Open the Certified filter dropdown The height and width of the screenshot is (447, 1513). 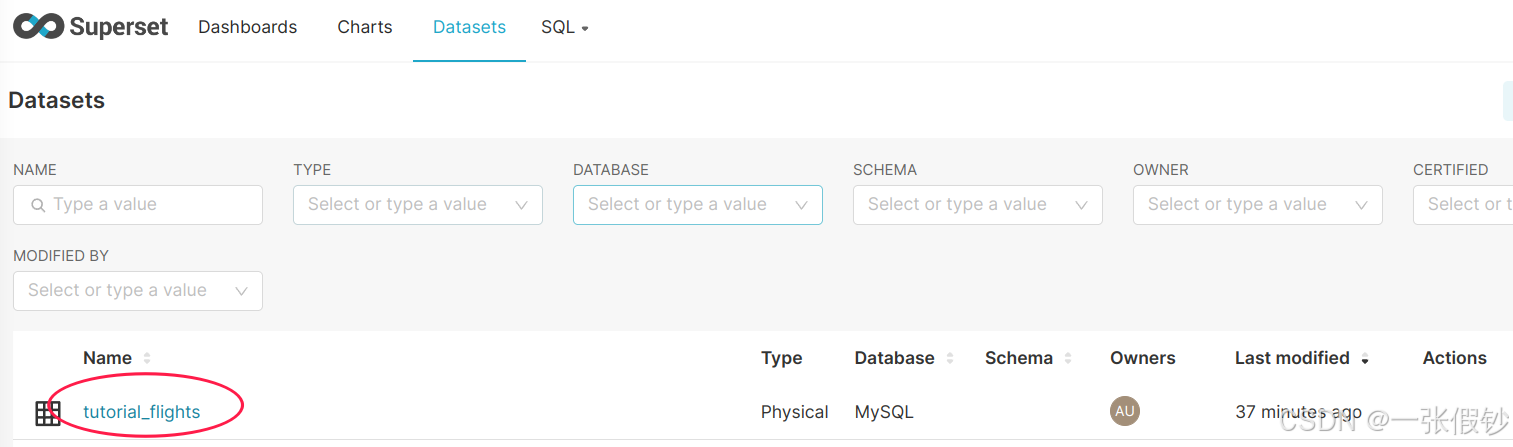pyautogui.click(x=1465, y=204)
